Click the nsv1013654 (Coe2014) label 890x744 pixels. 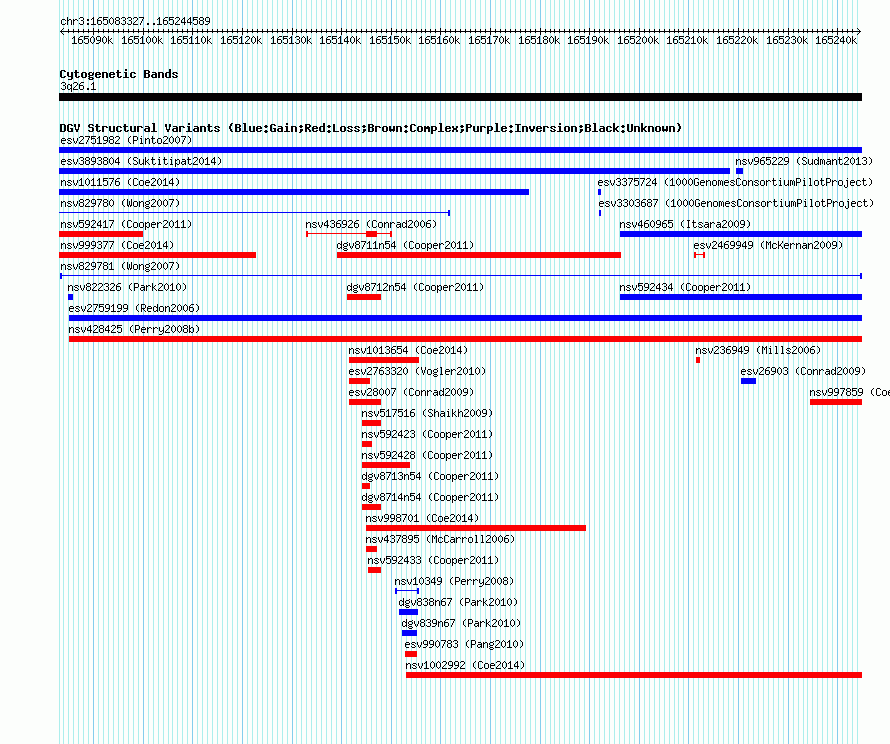[408, 350]
